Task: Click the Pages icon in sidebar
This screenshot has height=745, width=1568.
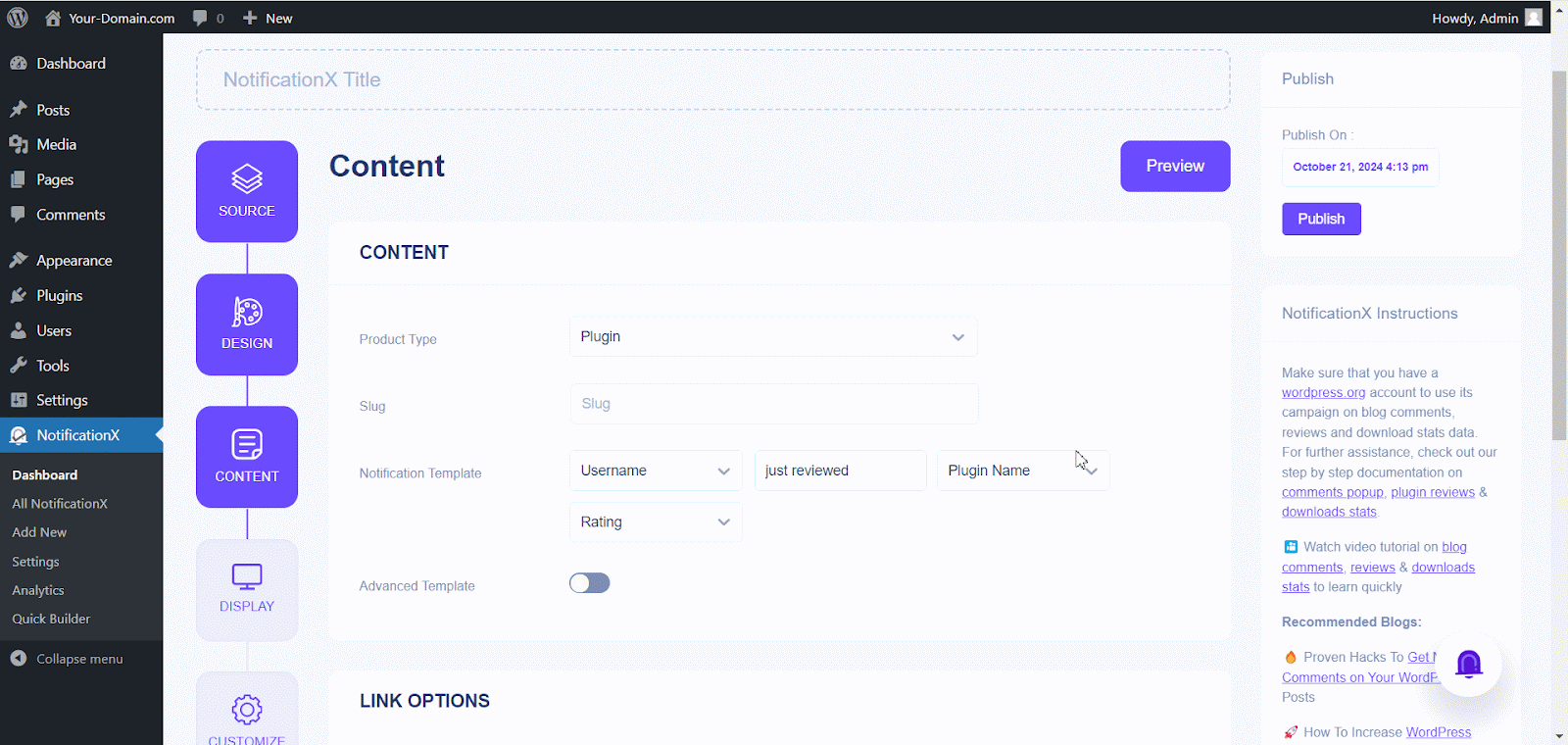Action: 19,179
